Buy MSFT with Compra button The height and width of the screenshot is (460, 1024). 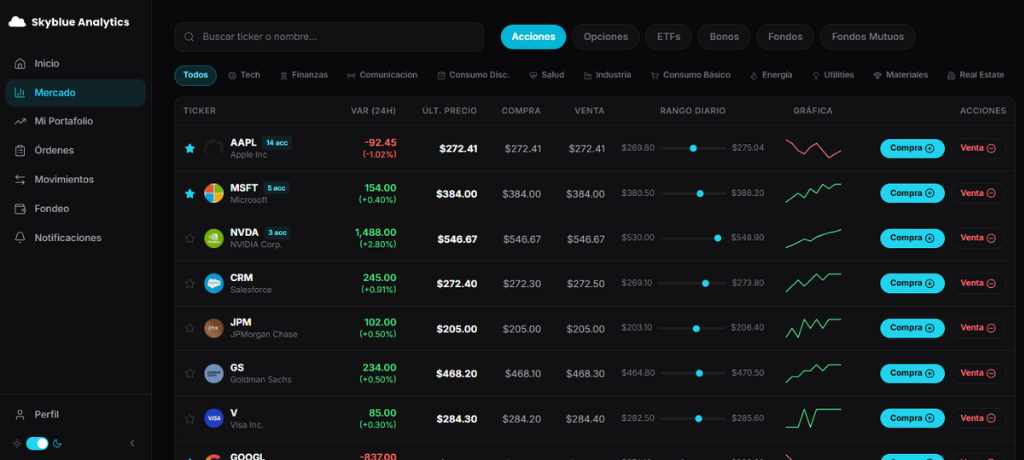tap(912, 193)
